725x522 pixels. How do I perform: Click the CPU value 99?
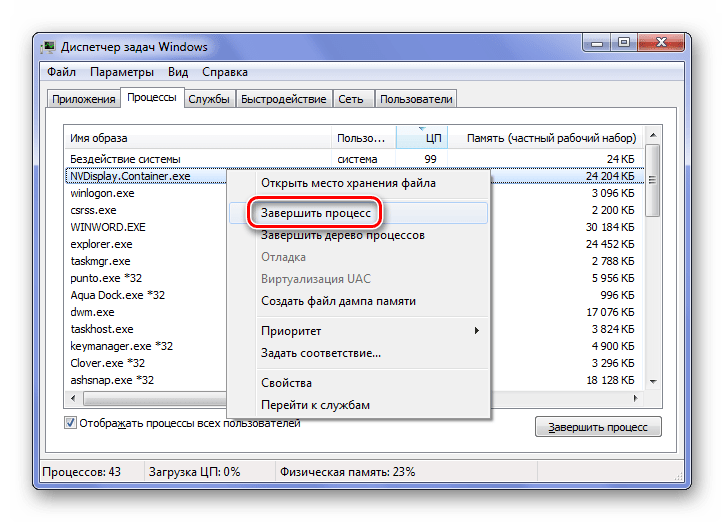point(430,159)
